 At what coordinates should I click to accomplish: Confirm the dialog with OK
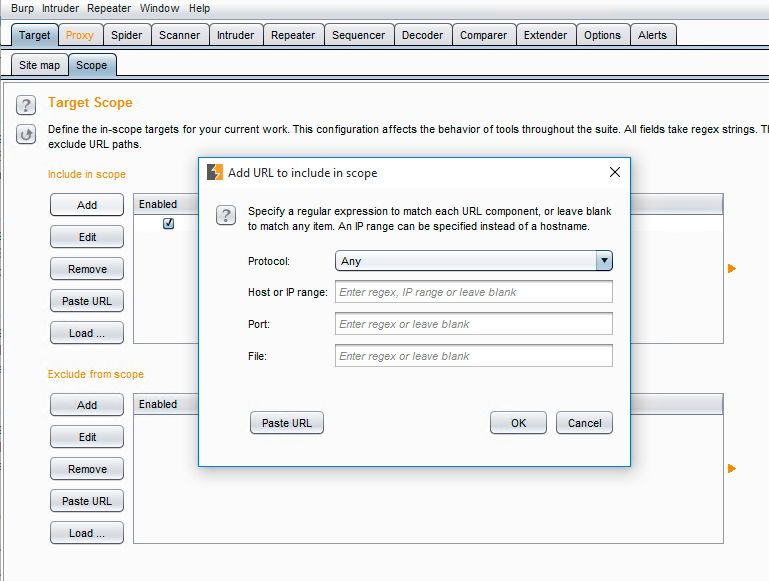(x=518, y=423)
